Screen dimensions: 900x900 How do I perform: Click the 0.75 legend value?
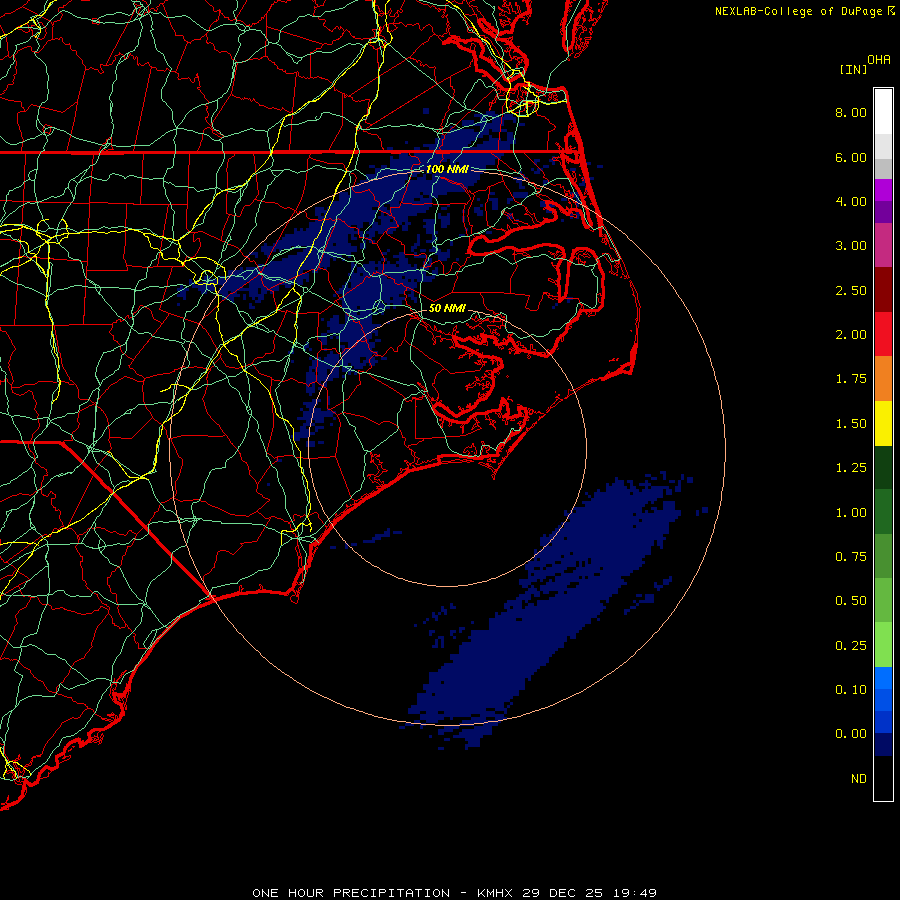[x=851, y=557]
